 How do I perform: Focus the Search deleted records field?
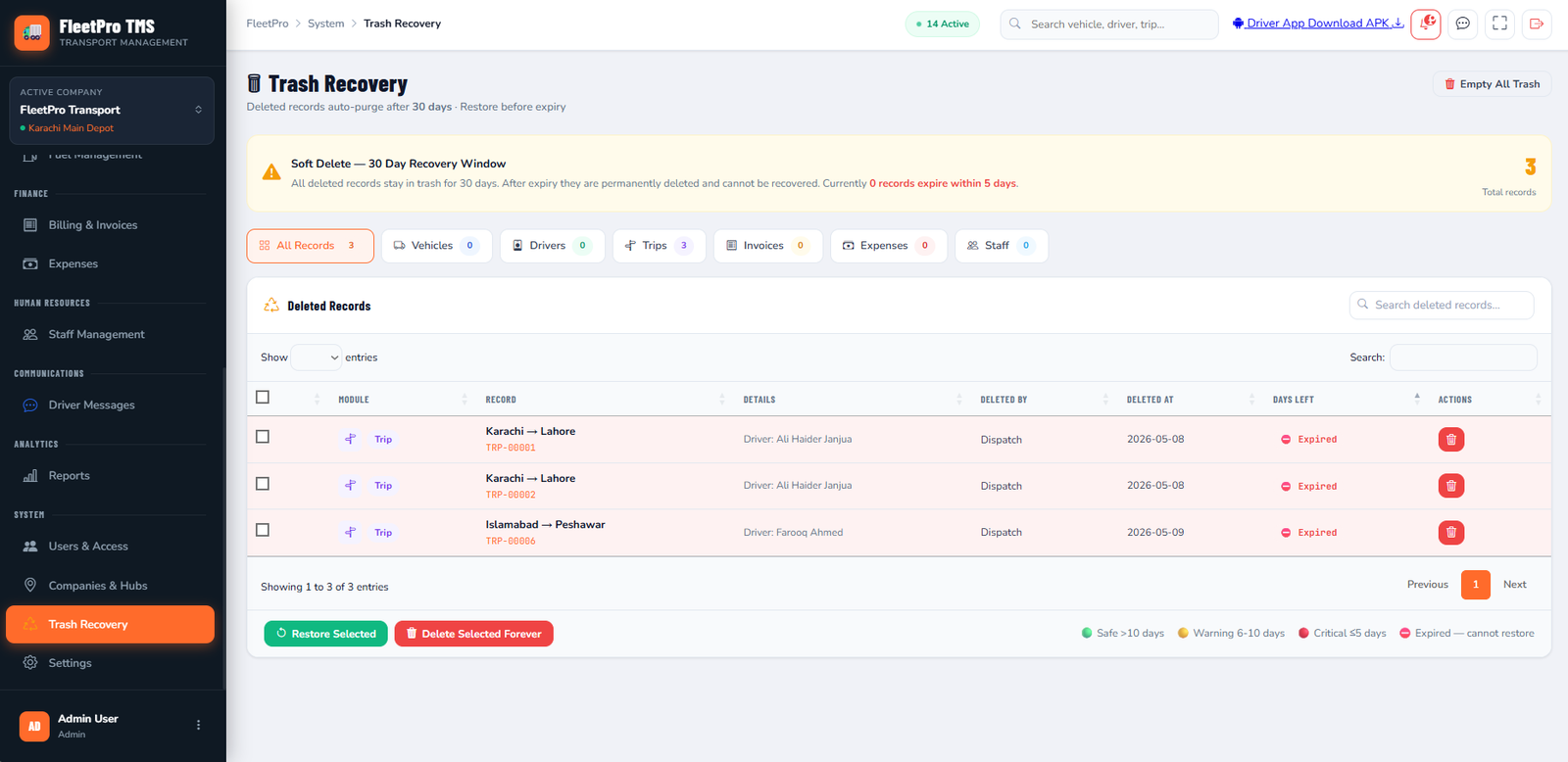click(1442, 305)
